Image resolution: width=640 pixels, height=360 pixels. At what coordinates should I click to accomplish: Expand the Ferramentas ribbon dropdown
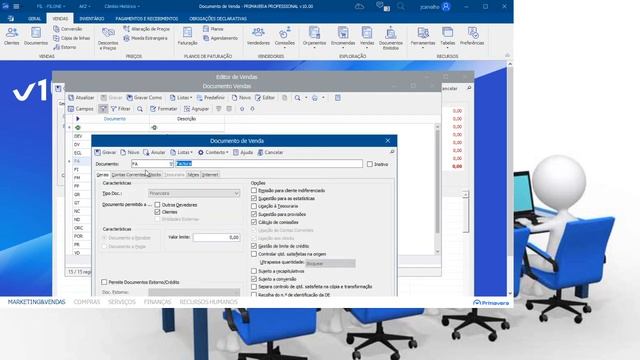423,48
